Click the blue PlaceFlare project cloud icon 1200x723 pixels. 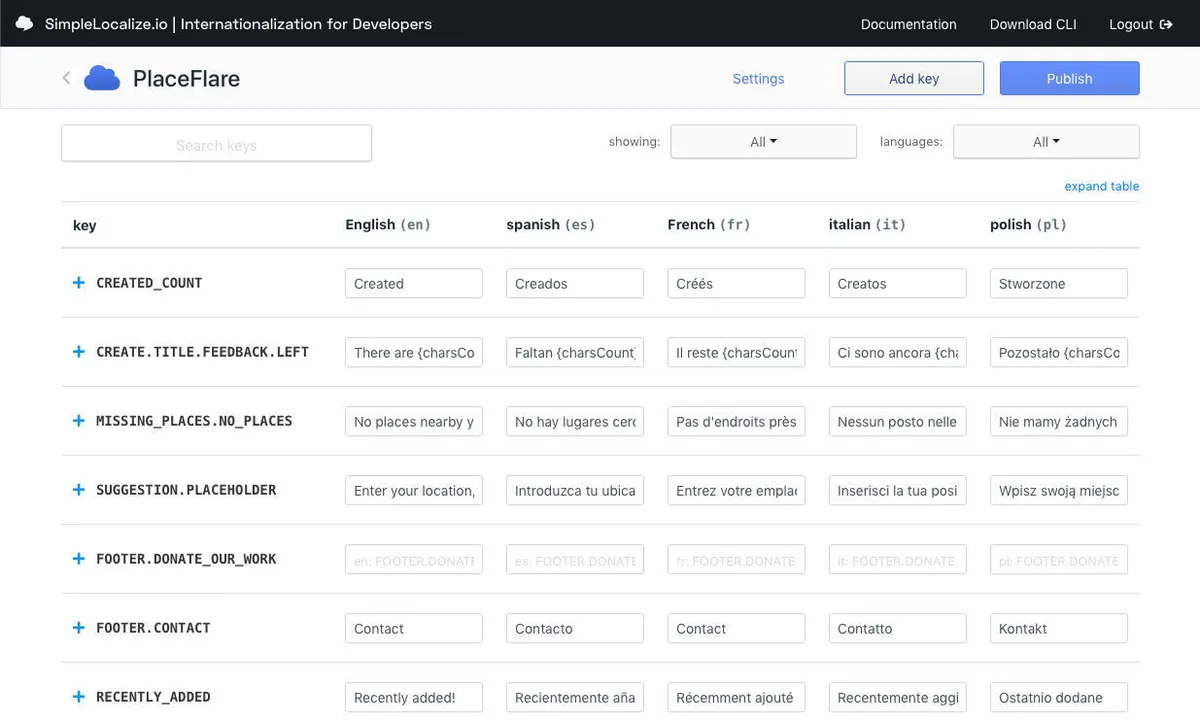(102, 78)
